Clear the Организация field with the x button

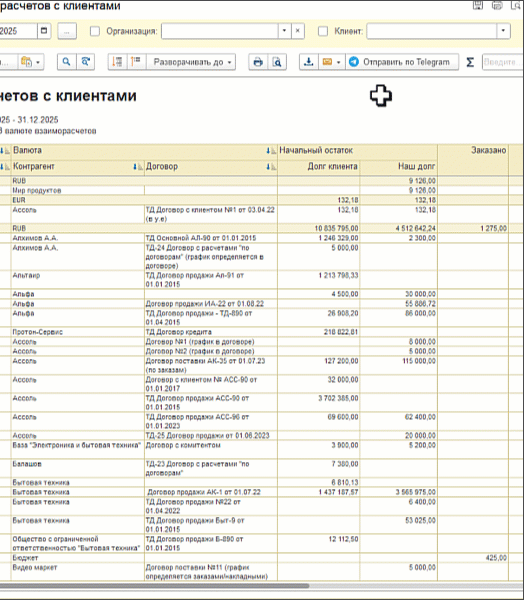(298, 31)
